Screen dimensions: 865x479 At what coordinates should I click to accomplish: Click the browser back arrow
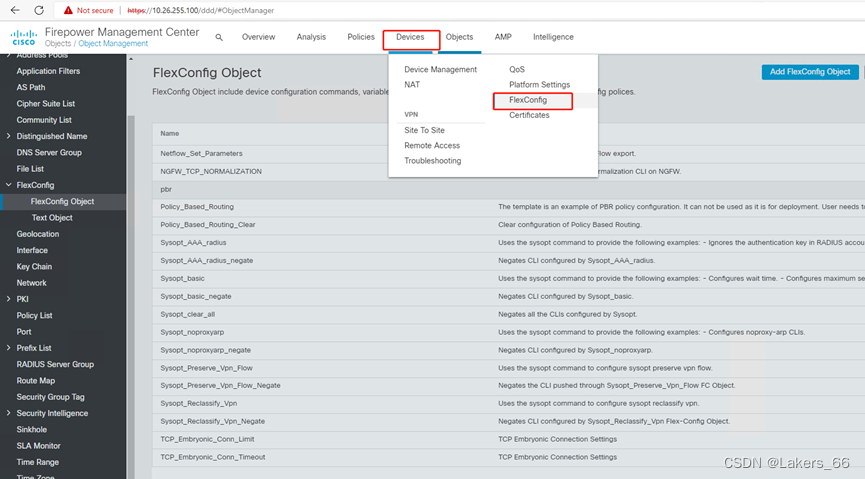tap(15, 10)
